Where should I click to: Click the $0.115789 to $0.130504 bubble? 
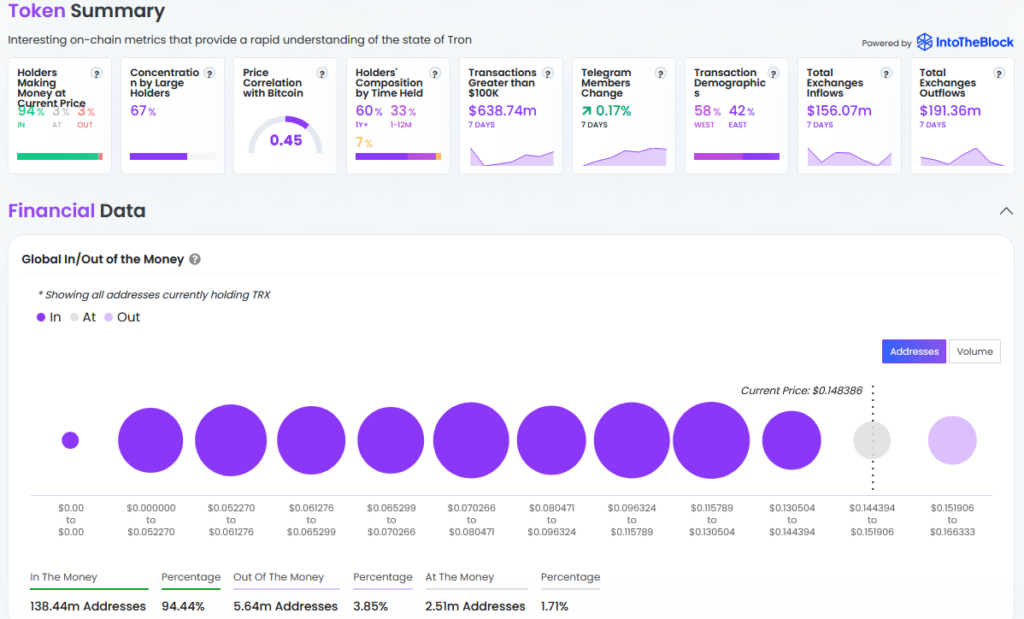coord(711,440)
